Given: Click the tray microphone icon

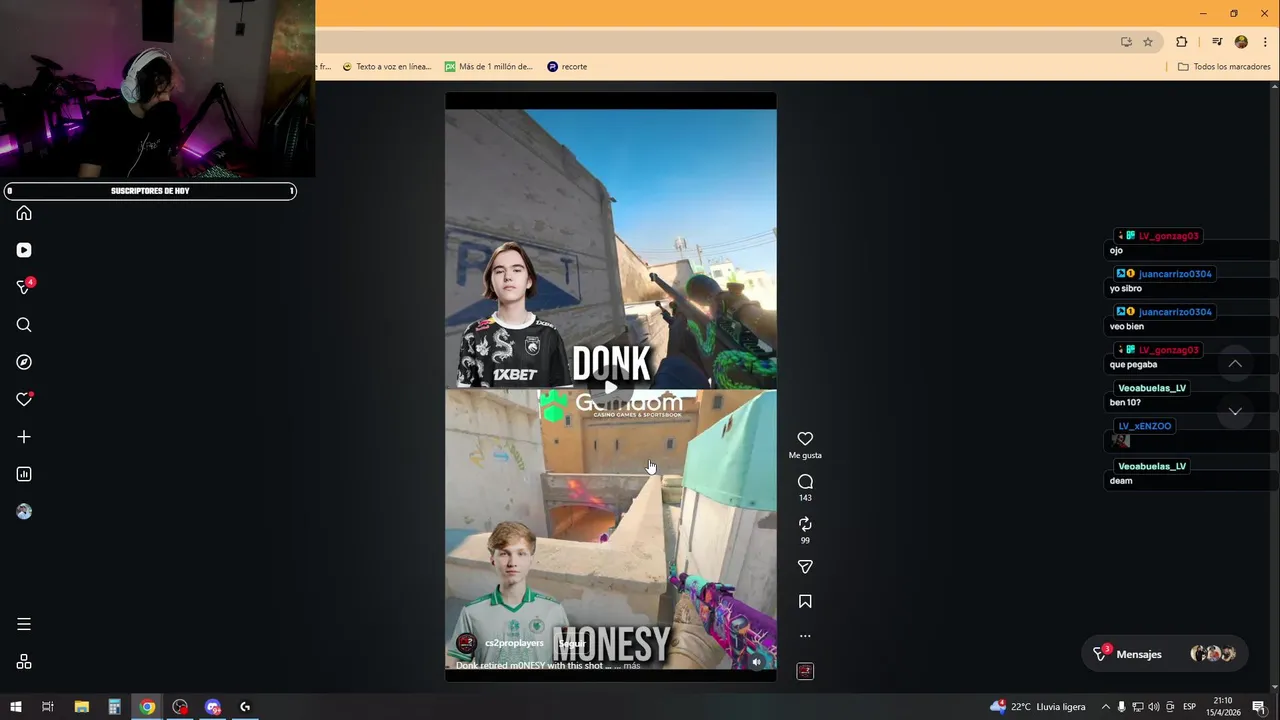Looking at the screenshot, I should pos(1122,707).
